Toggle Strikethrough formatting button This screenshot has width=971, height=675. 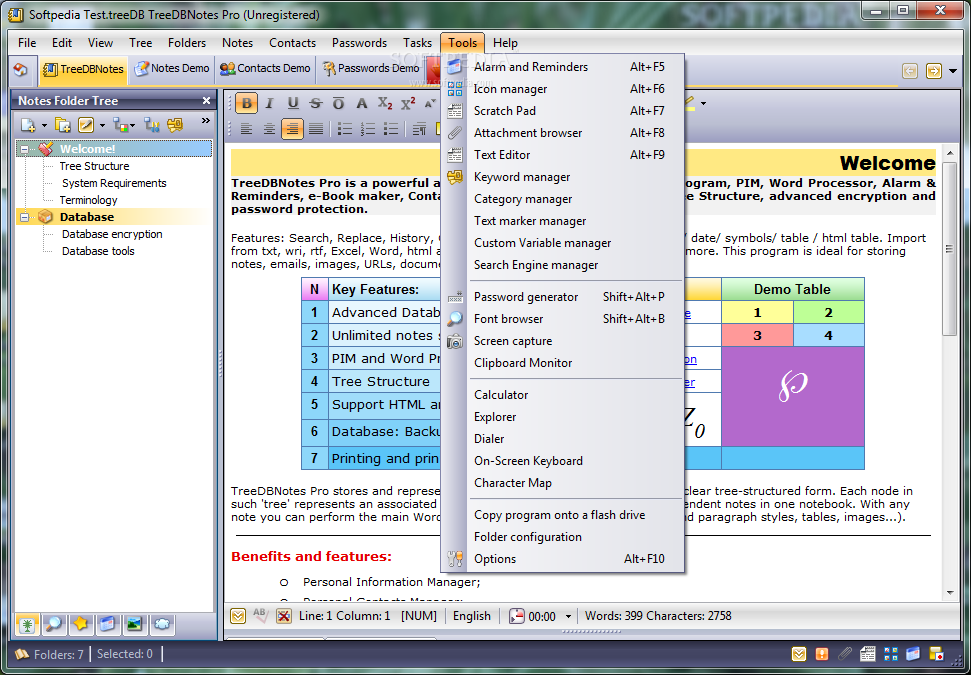pyautogui.click(x=316, y=103)
